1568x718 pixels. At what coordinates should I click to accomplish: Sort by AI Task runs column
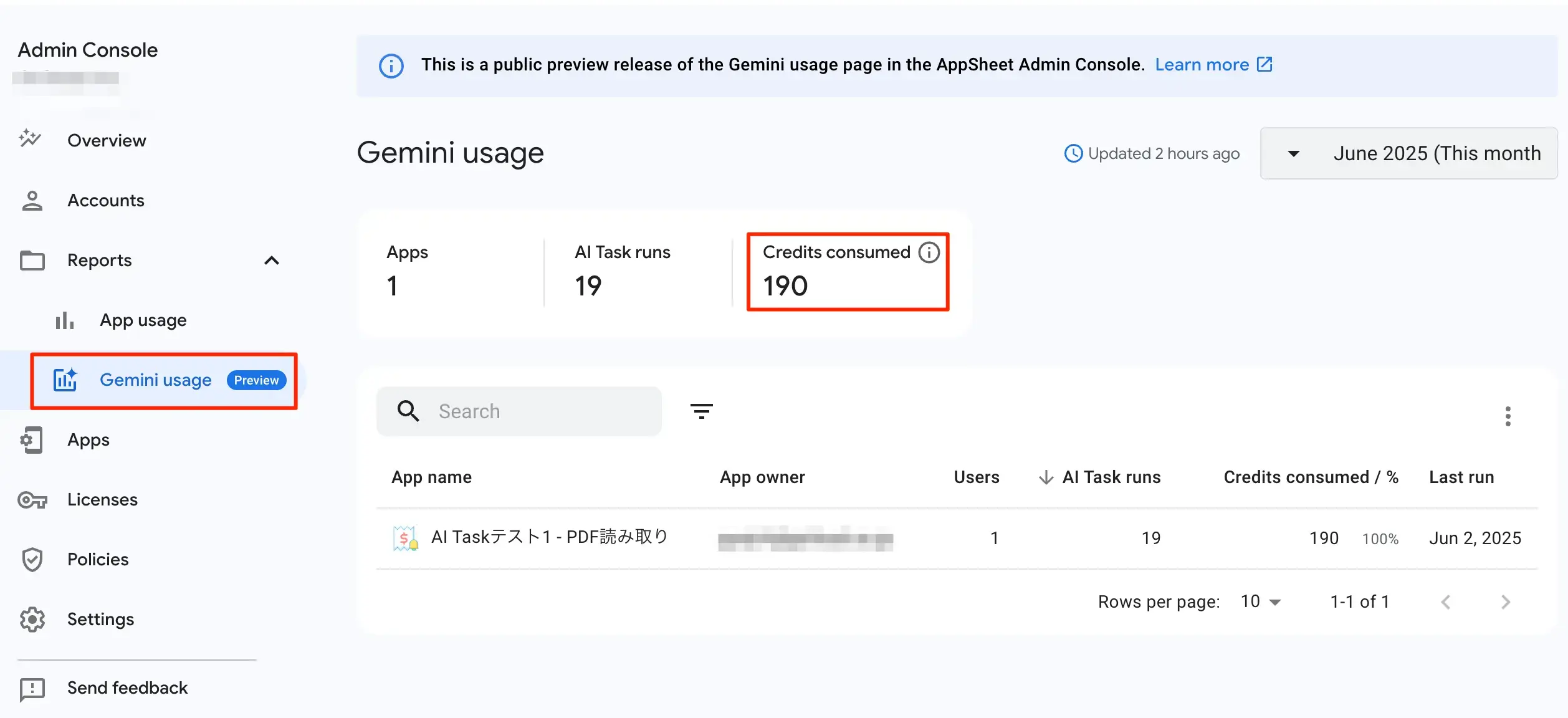[1112, 477]
